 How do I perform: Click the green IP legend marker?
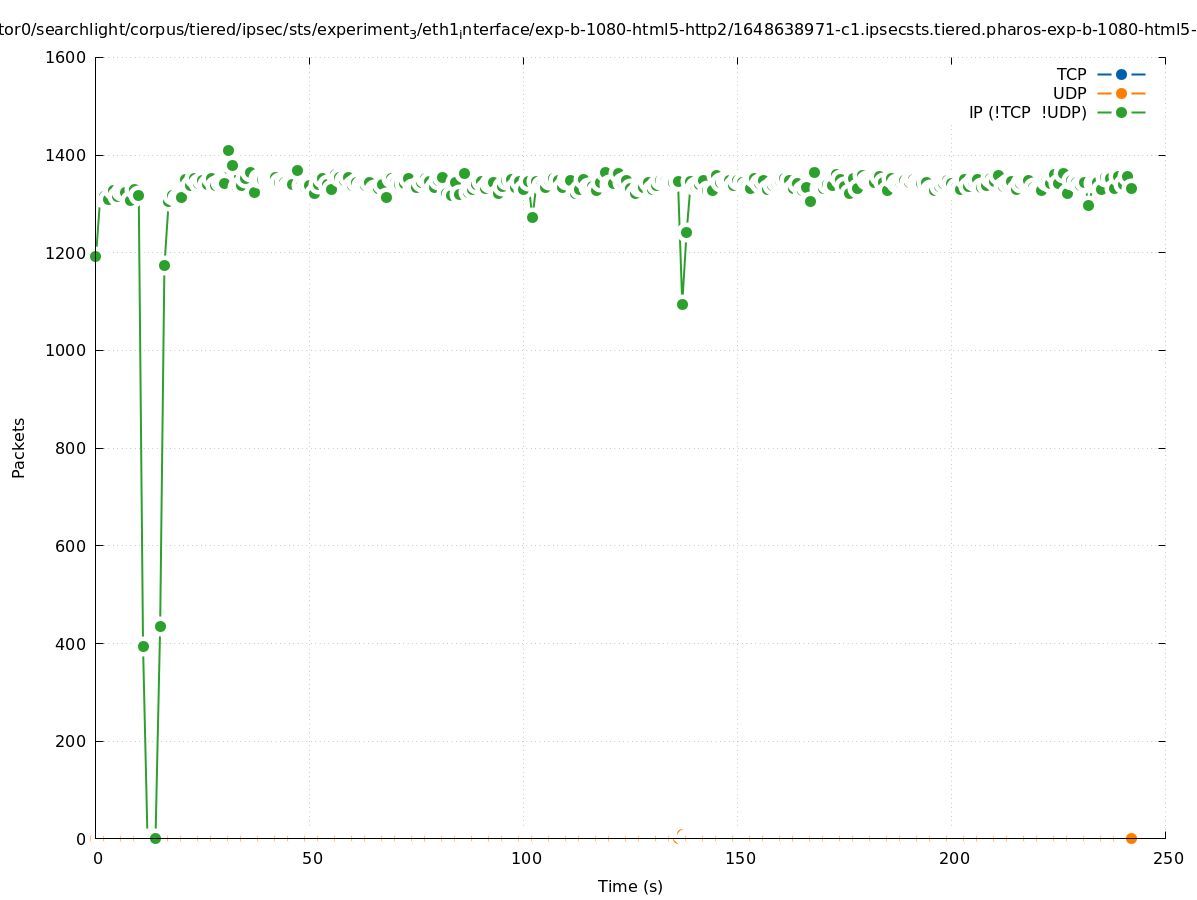(1121, 112)
